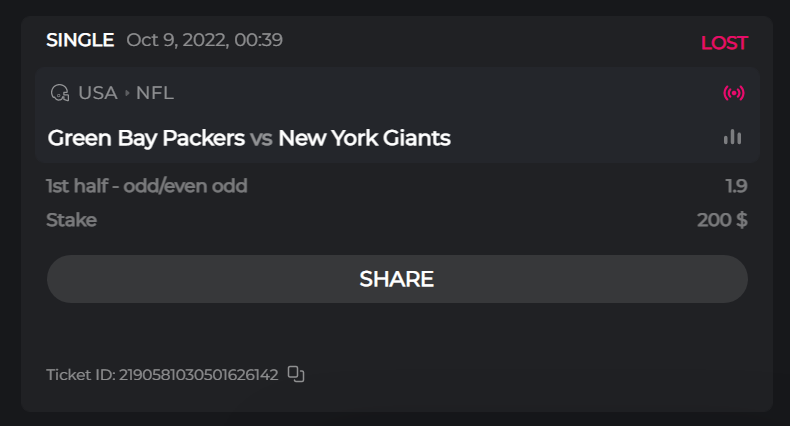The width and height of the screenshot is (790, 426).
Task: Click the 200 $ stake amount
Action: (722, 220)
